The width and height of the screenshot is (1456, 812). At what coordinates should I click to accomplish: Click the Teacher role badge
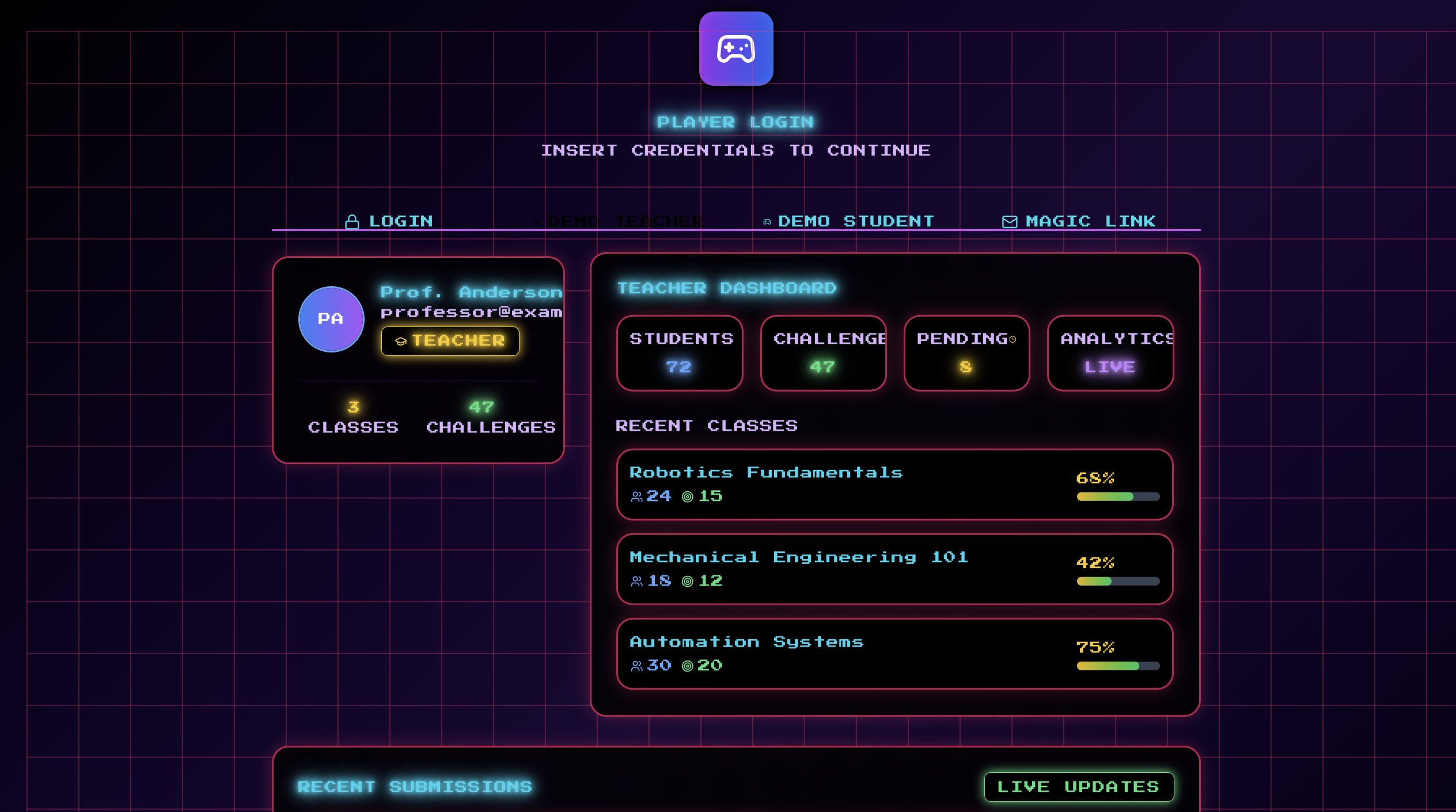(450, 341)
